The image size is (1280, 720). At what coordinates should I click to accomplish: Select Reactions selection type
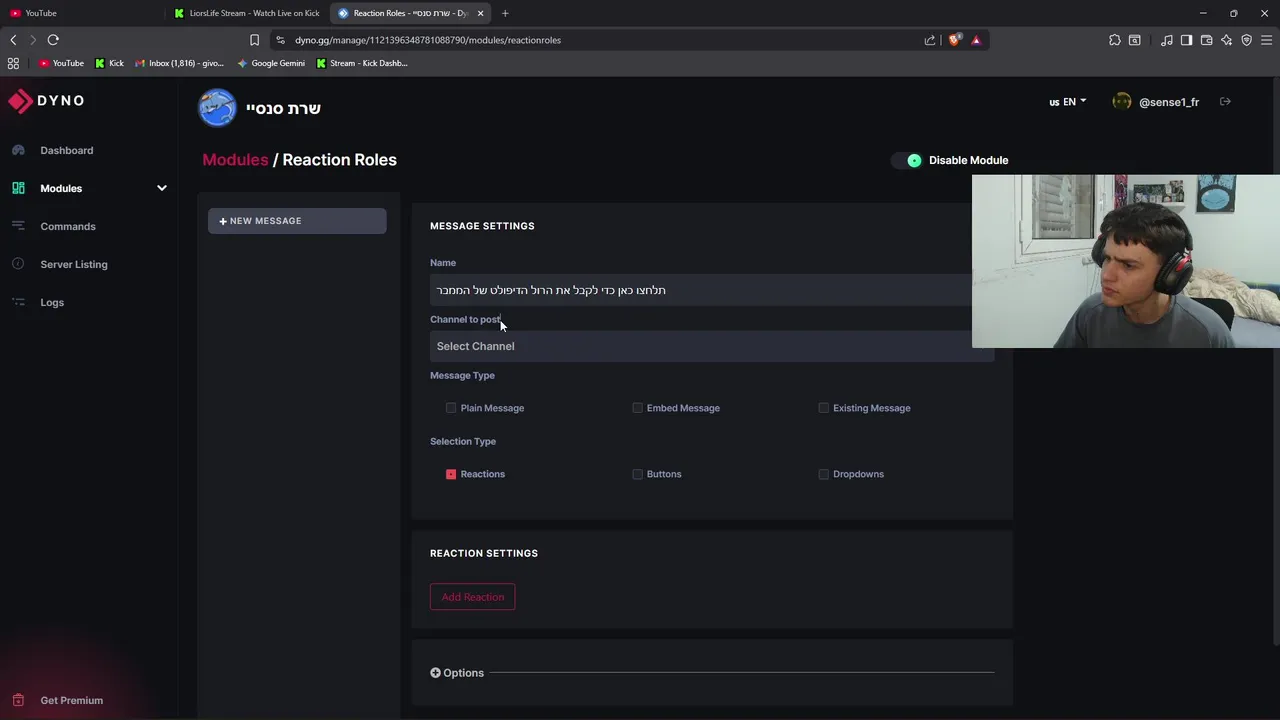coord(451,474)
